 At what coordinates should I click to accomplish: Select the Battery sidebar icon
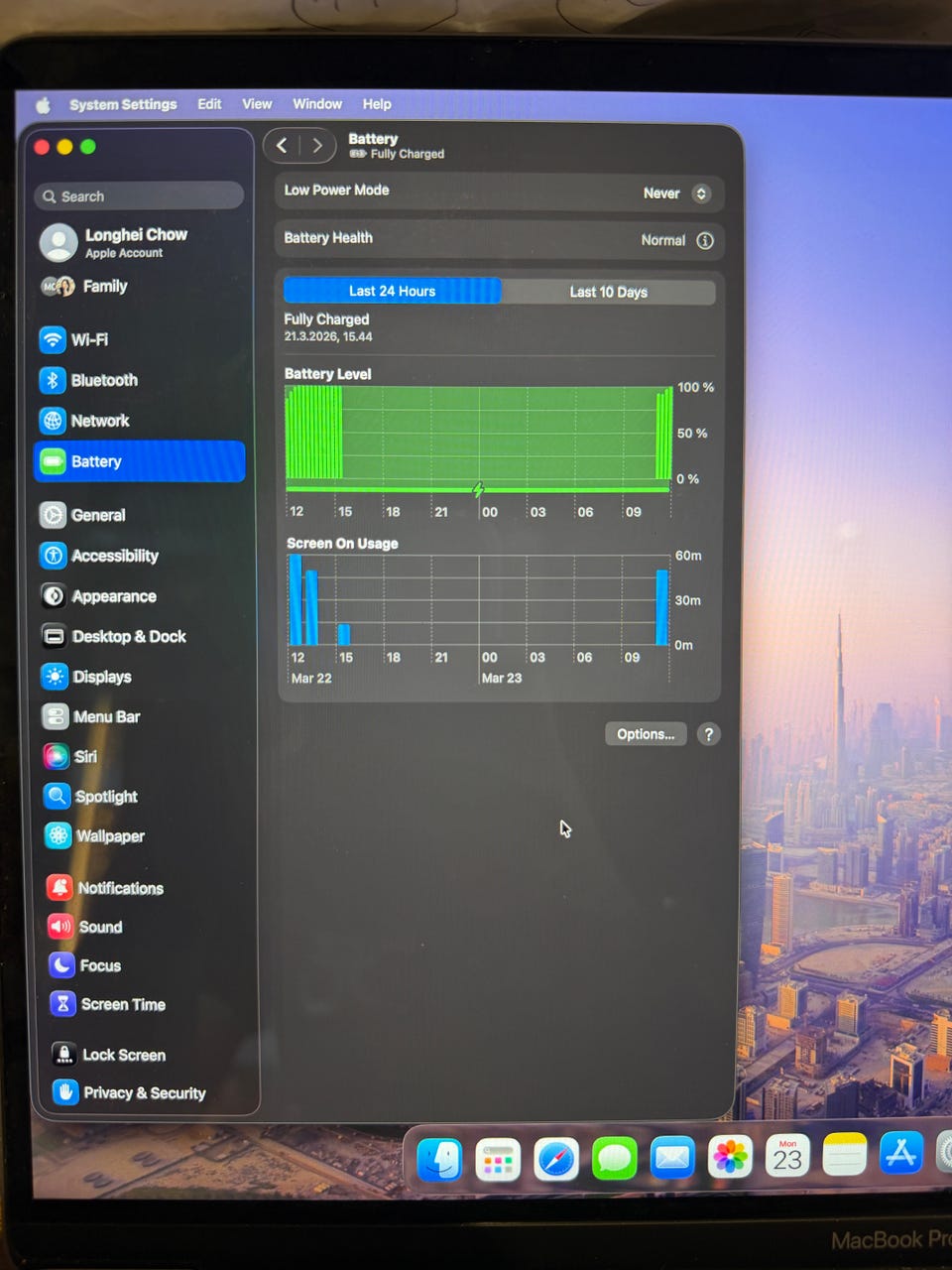click(53, 461)
